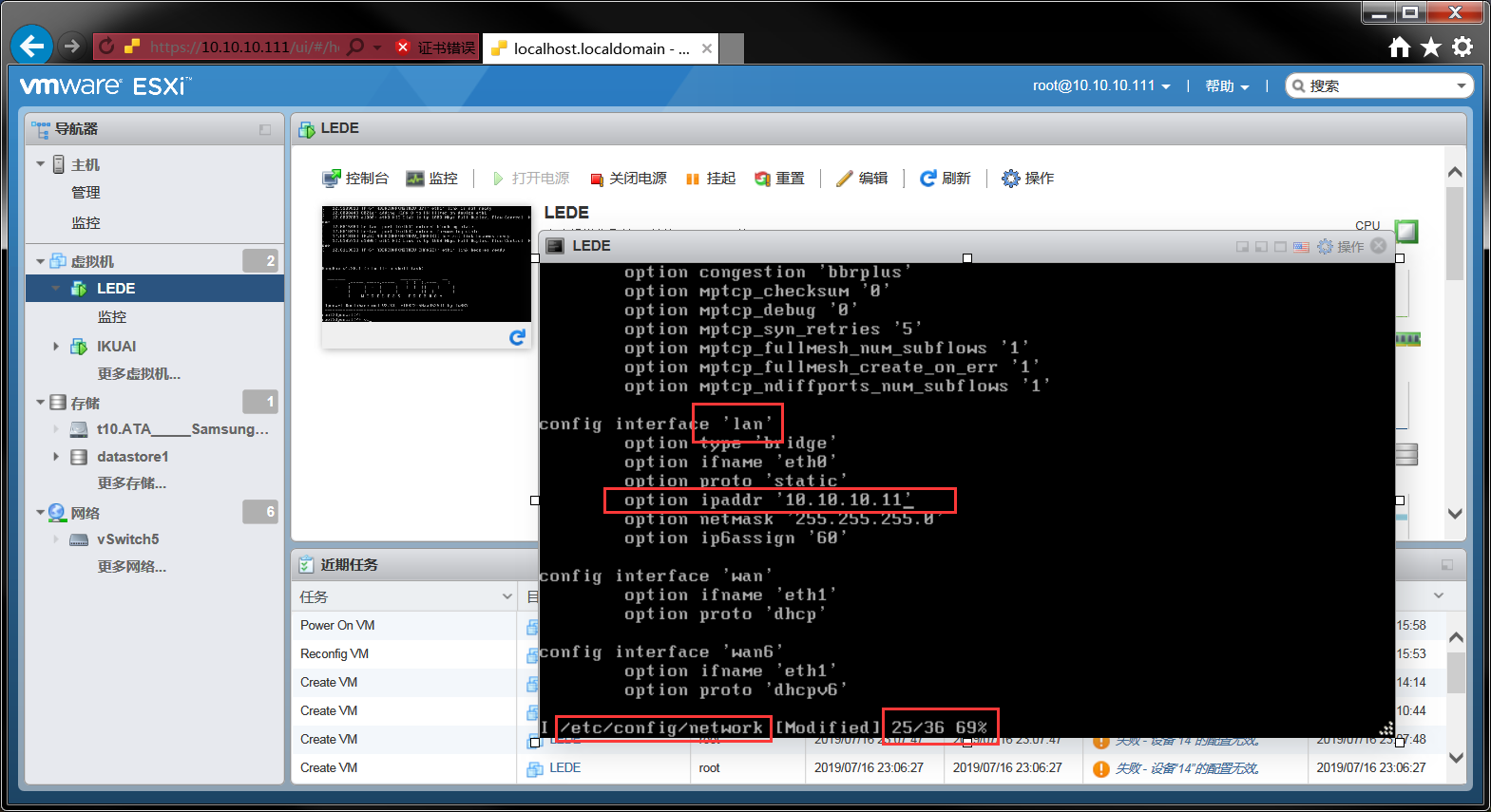This screenshot has height=812, width=1491.
Task: Open 操作 menu in console window
Action: pos(1340,247)
